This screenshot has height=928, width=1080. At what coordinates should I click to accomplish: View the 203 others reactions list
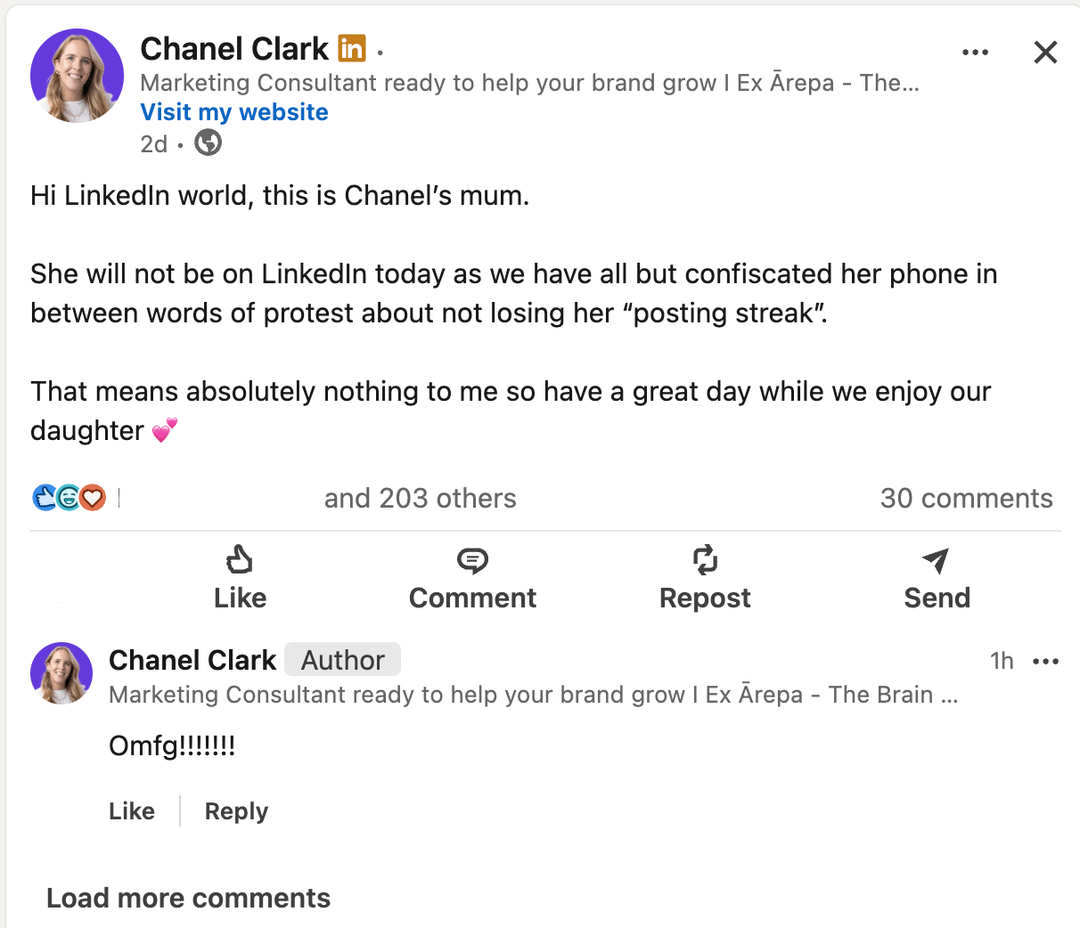(420, 498)
